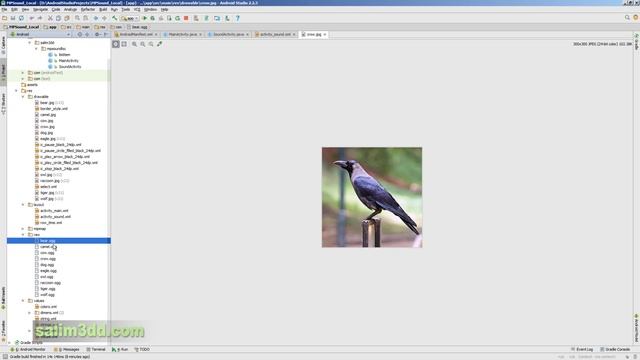Click the Cut scissors toolbar icon
This screenshot has width=640, height=360.
pos(50,18)
